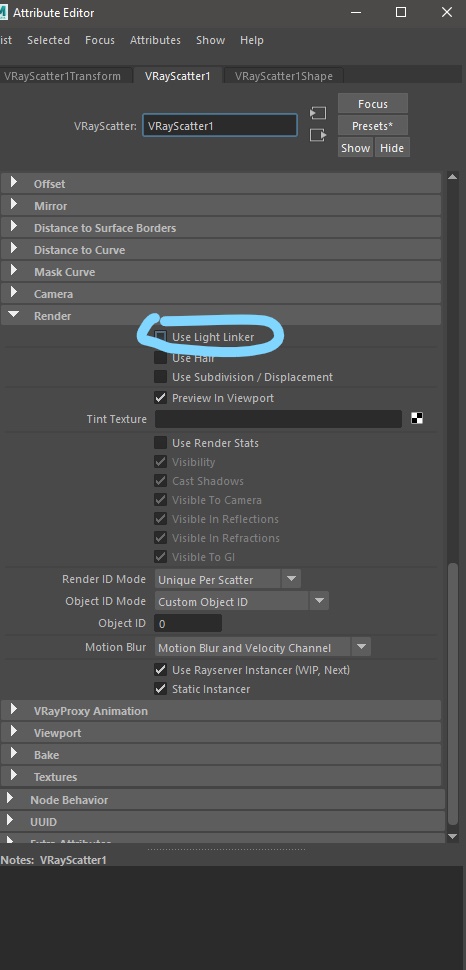This screenshot has width=466, height=970.
Task: Open the Object ID Mode dropdown
Action: point(241,601)
